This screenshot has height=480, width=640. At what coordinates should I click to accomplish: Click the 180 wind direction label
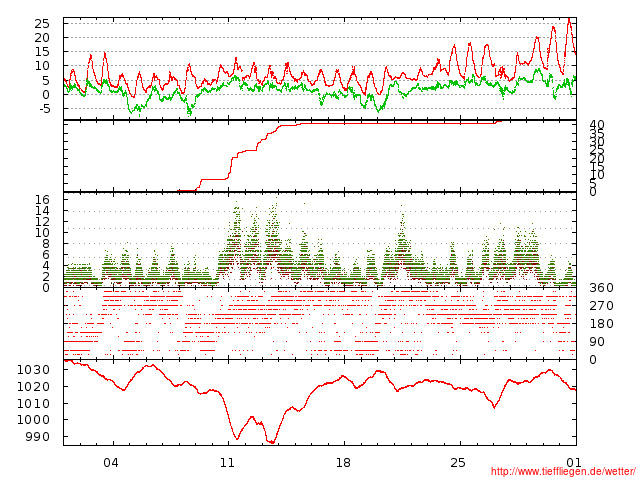[x=601, y=324]
